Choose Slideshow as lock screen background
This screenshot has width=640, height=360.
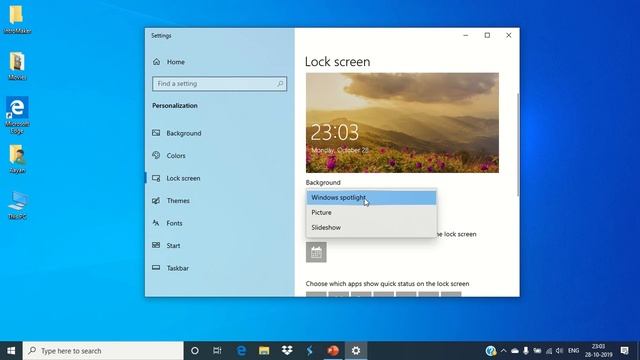tap(371, 228)
